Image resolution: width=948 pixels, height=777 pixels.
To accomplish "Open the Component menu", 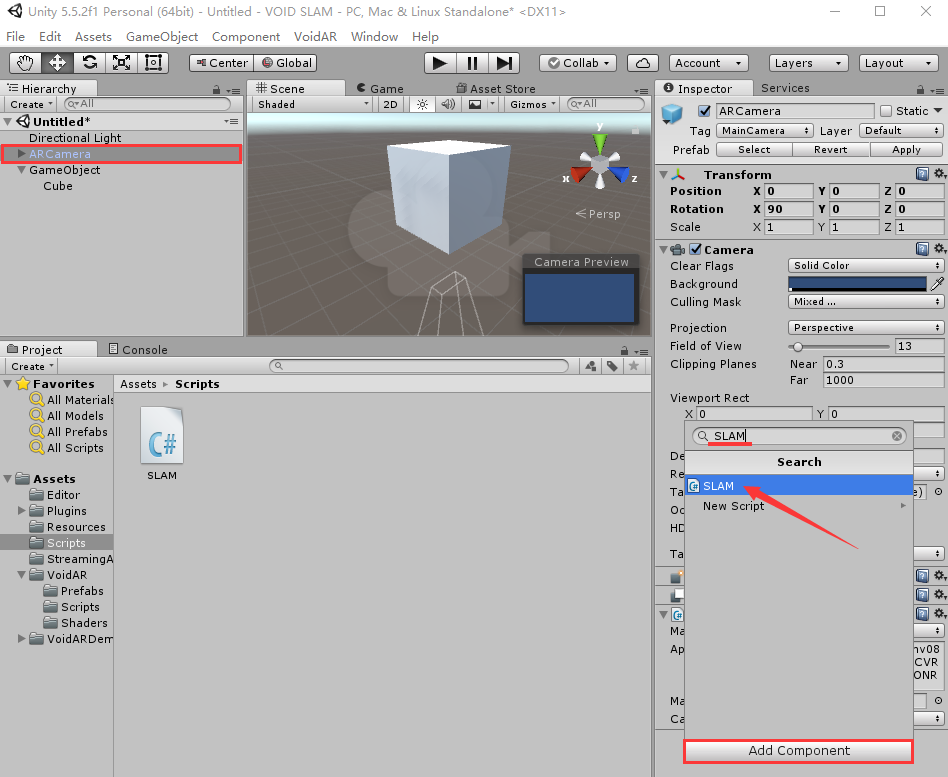I will (245, 37).
